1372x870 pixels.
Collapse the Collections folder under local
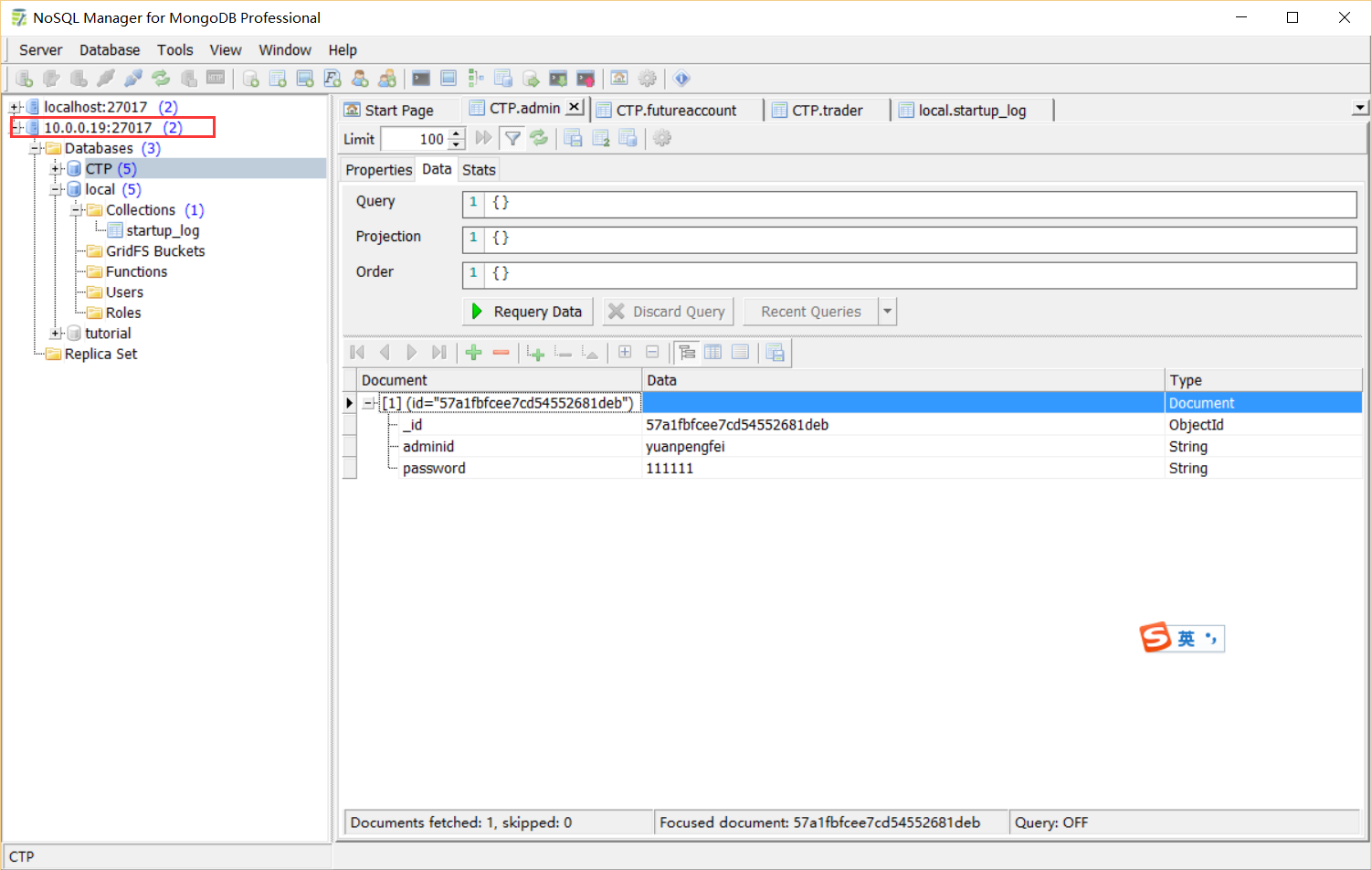[77, 210]
